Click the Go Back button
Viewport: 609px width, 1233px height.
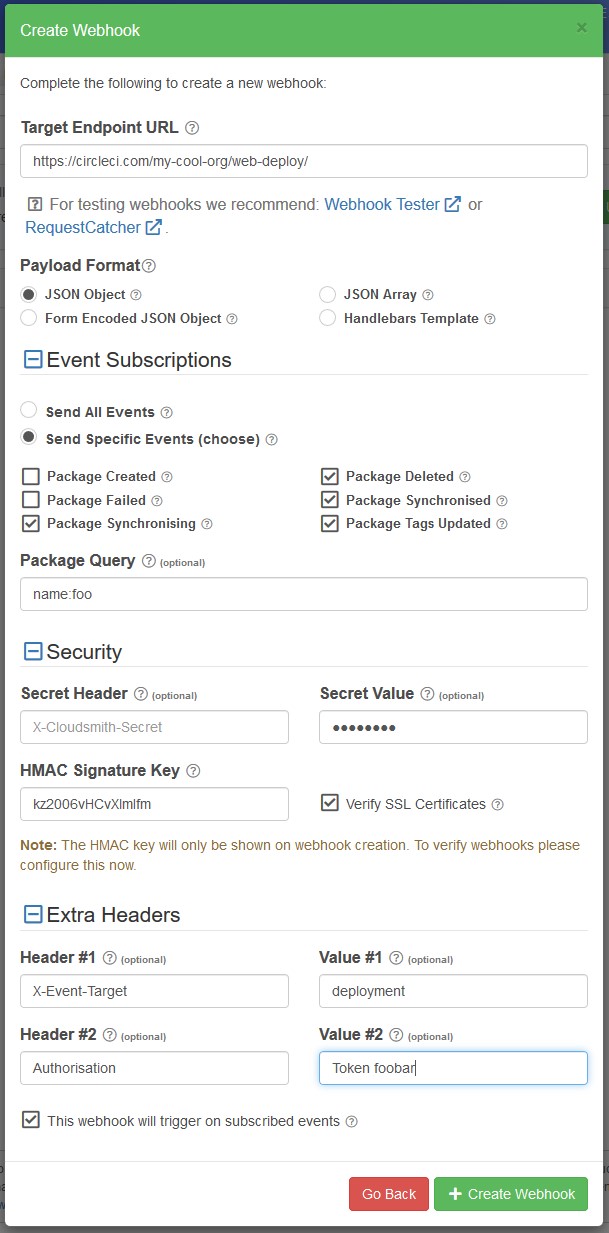click(x=389, y=1194)
